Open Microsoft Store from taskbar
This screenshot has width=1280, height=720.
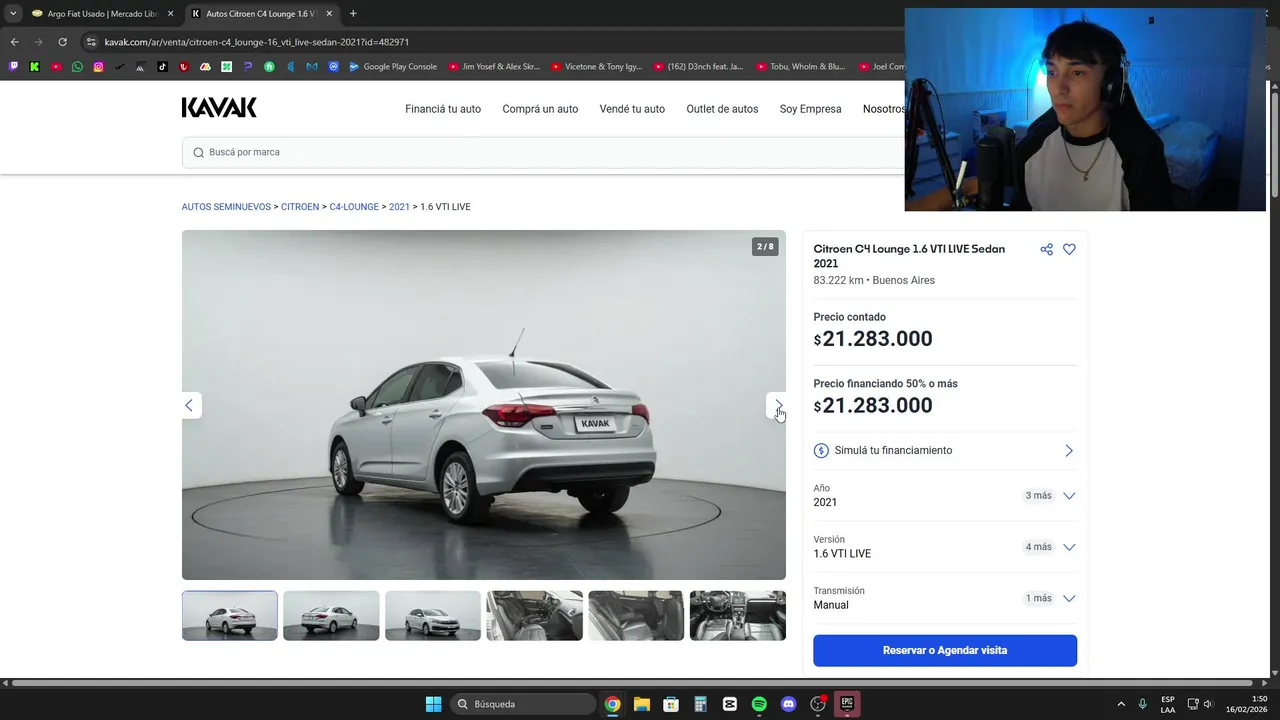[671, 704]
